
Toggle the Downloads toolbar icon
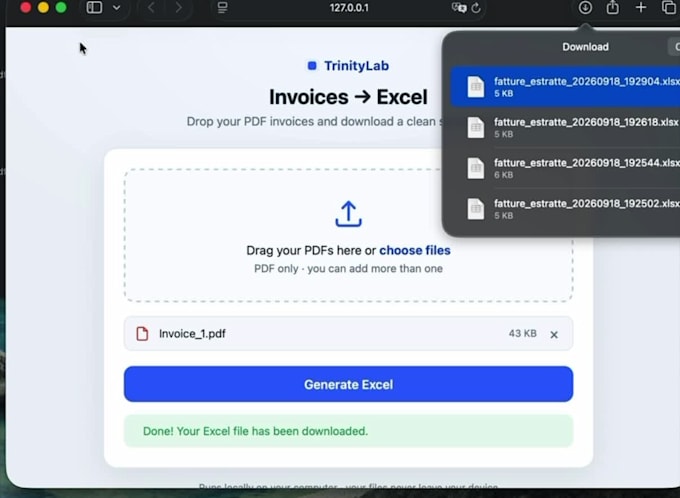click(x=585, y=7)
